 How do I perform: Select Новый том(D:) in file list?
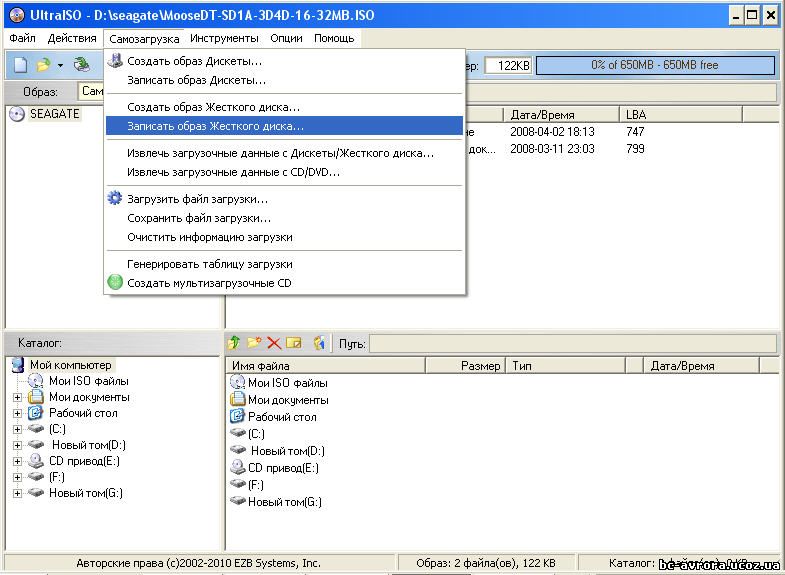(x=287, y=451)
